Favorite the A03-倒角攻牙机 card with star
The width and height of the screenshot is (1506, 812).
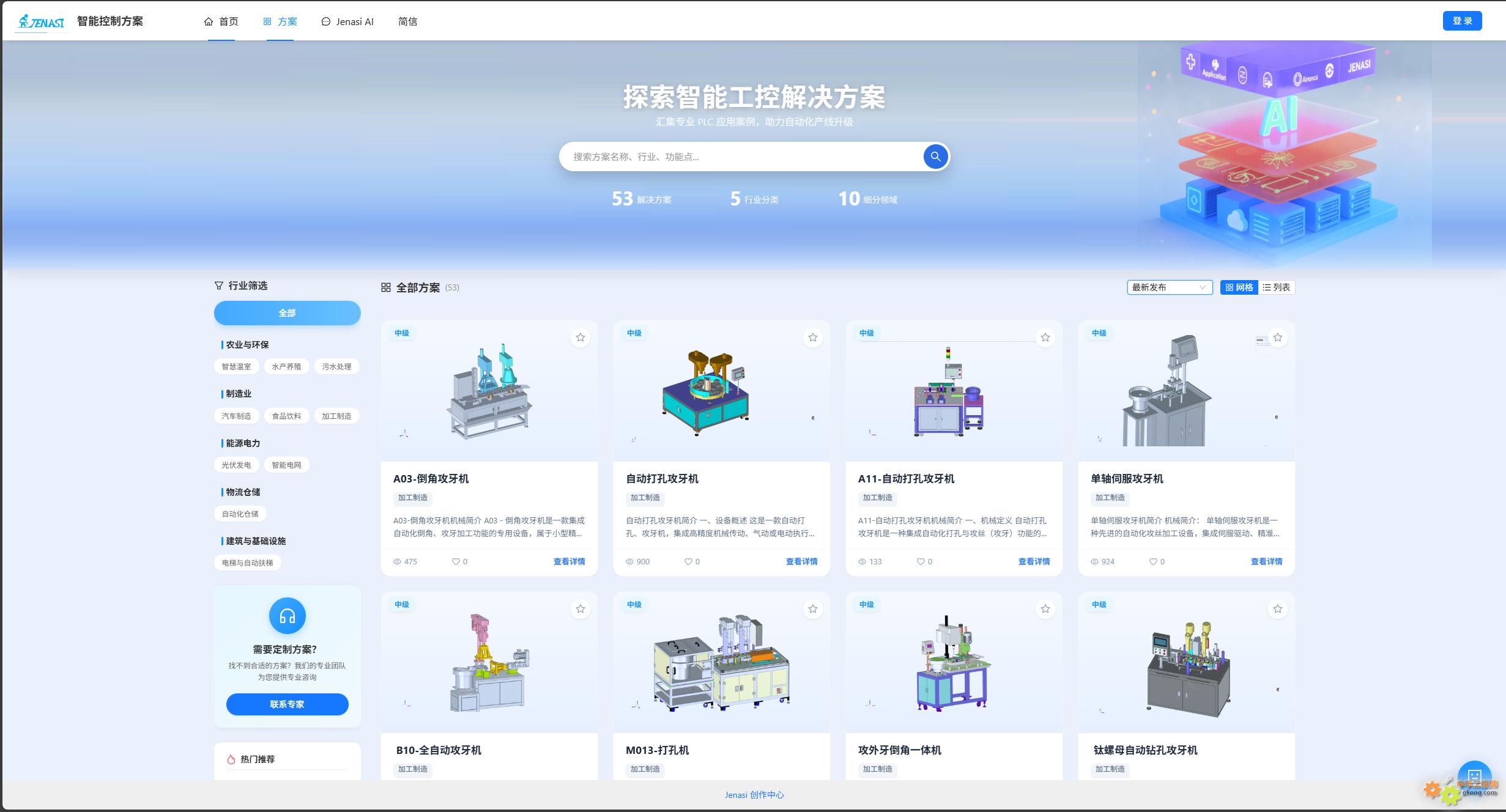(580, 338)
